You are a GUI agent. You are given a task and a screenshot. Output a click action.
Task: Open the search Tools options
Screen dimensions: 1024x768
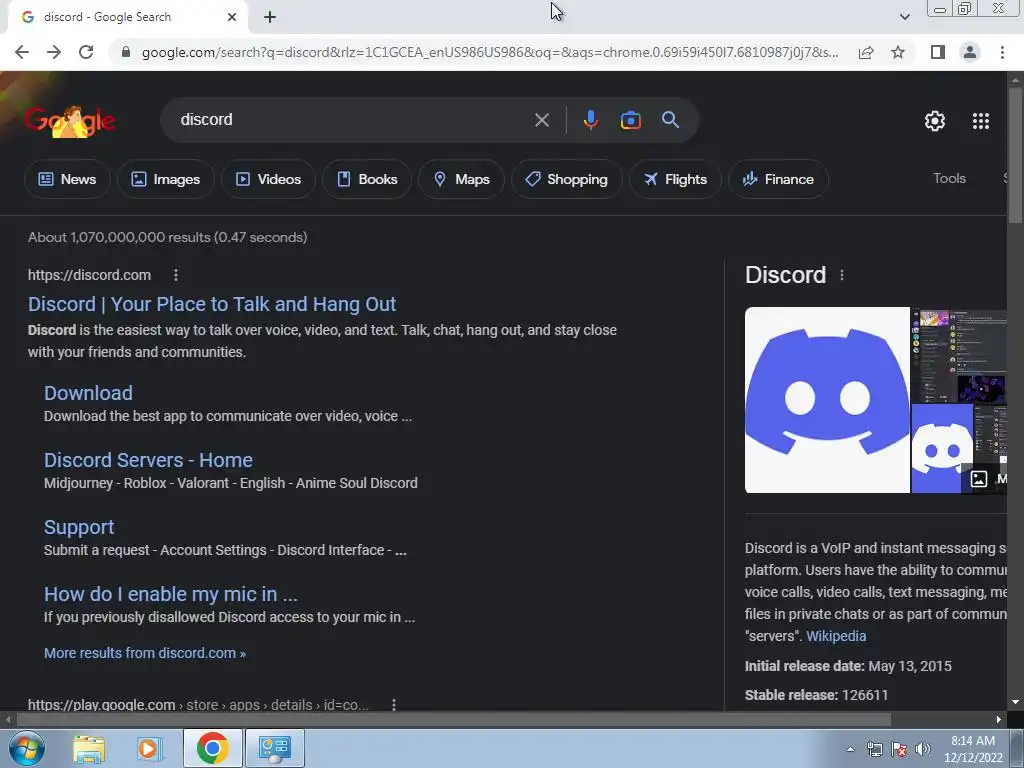[949, 178]
